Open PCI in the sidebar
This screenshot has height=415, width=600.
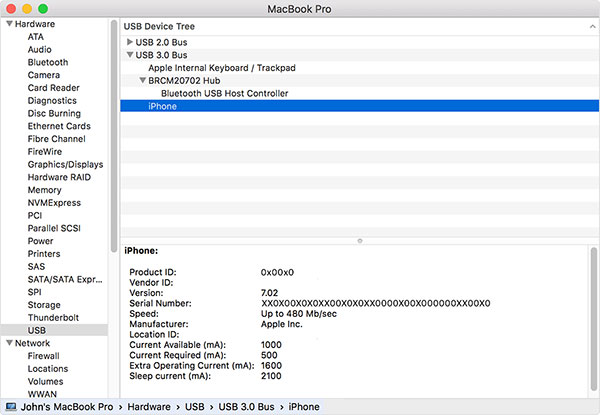tap(34, 215)
